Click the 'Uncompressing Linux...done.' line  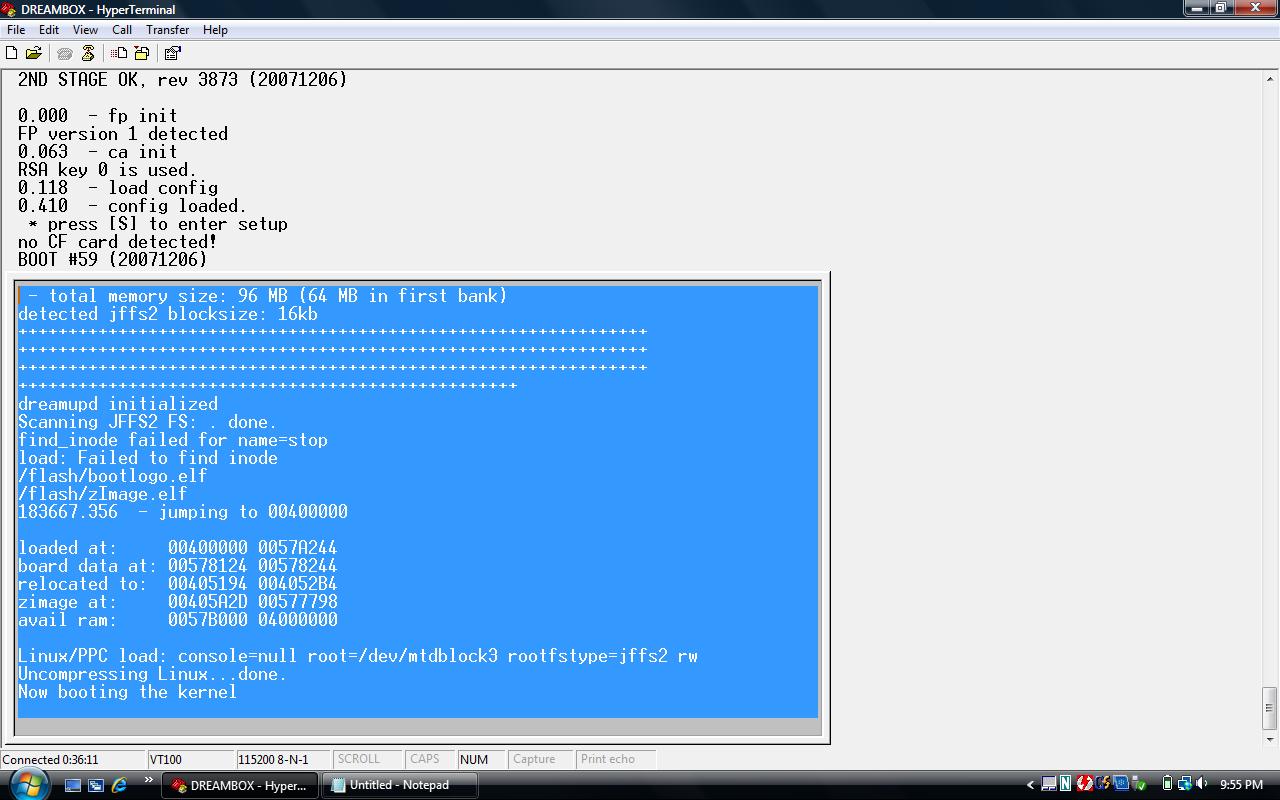tap(152, 674)
